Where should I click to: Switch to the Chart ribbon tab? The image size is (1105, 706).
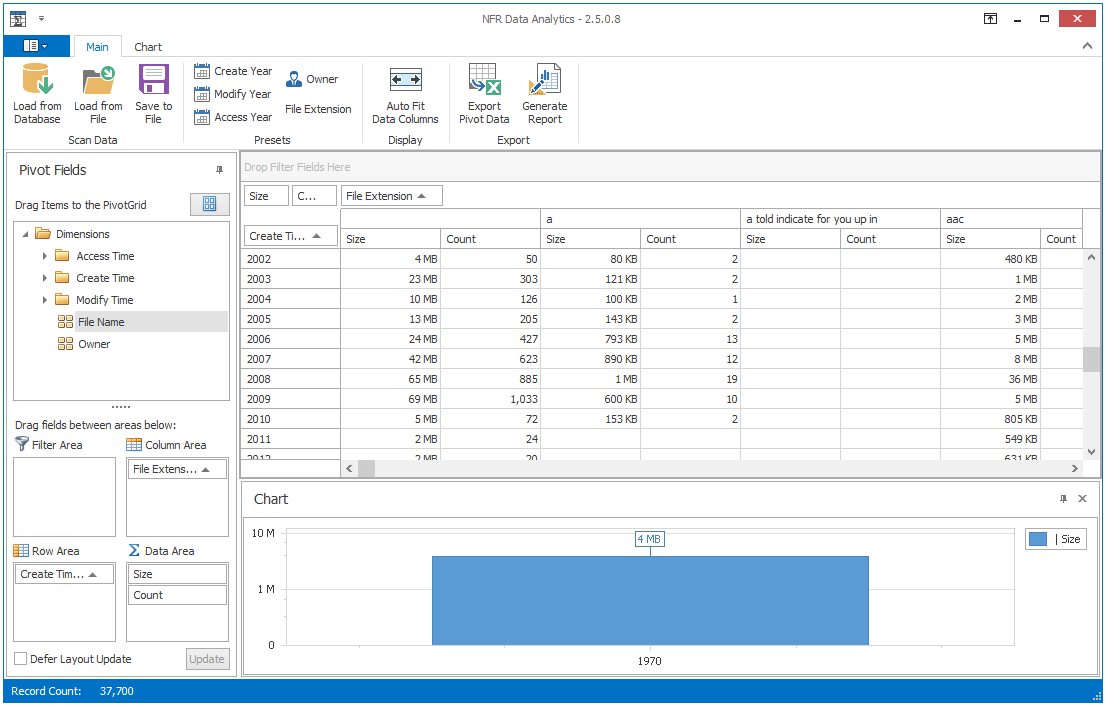coord(148,47)
